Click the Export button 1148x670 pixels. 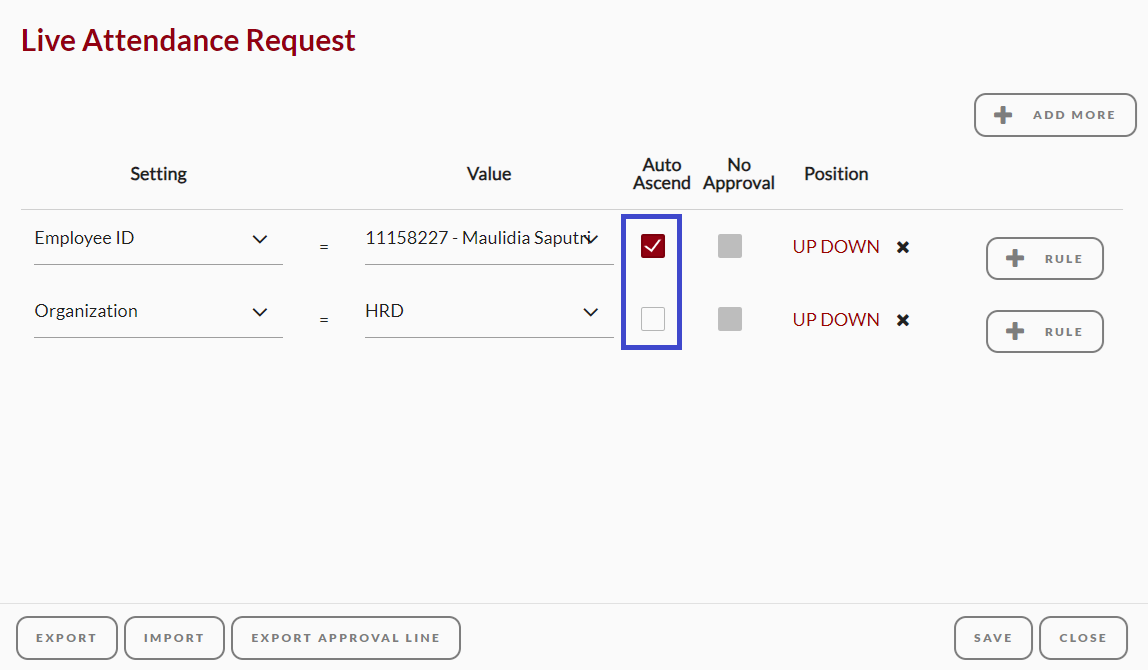click(x=67, y=638)
